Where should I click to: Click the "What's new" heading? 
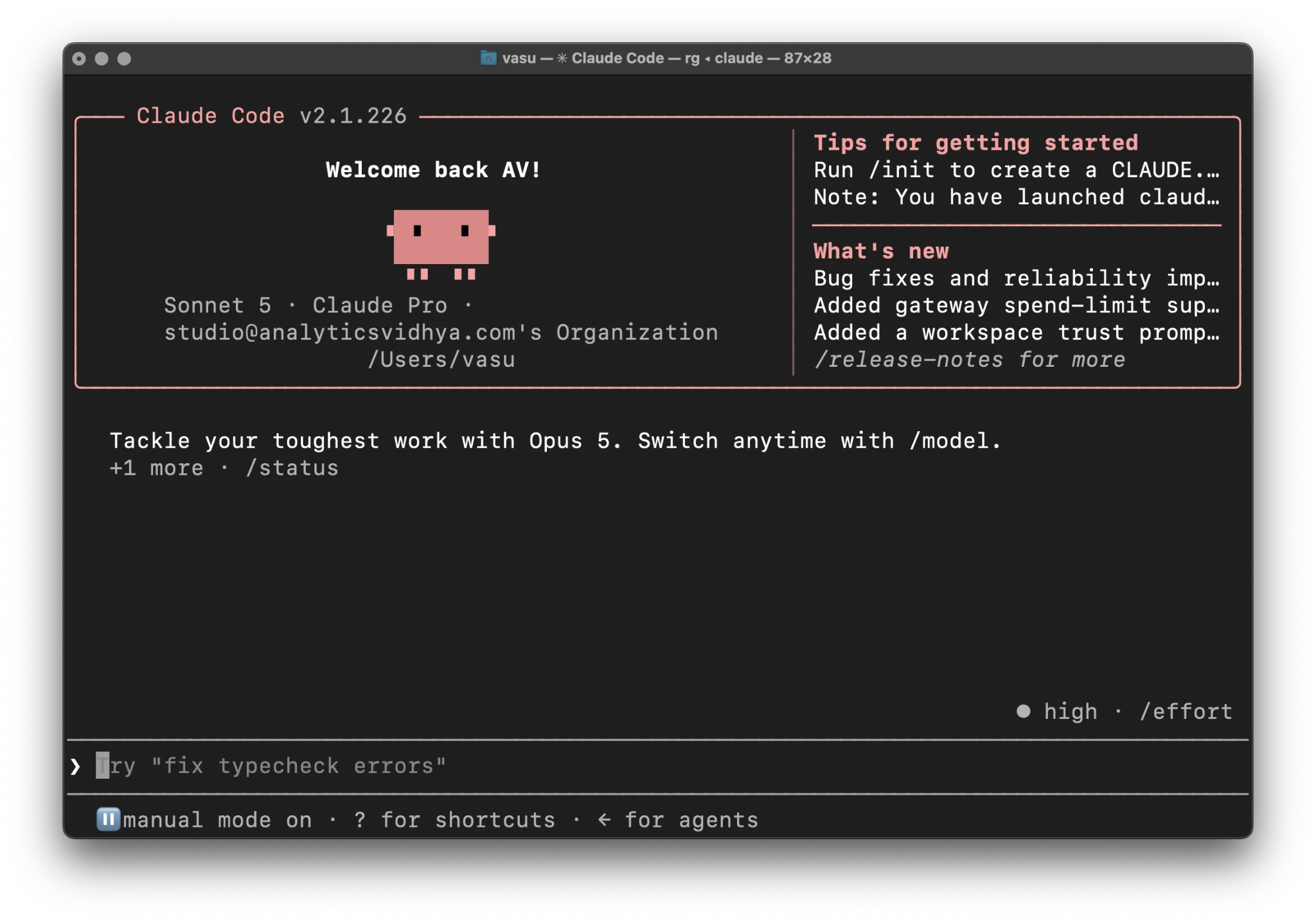pos(881,251)
